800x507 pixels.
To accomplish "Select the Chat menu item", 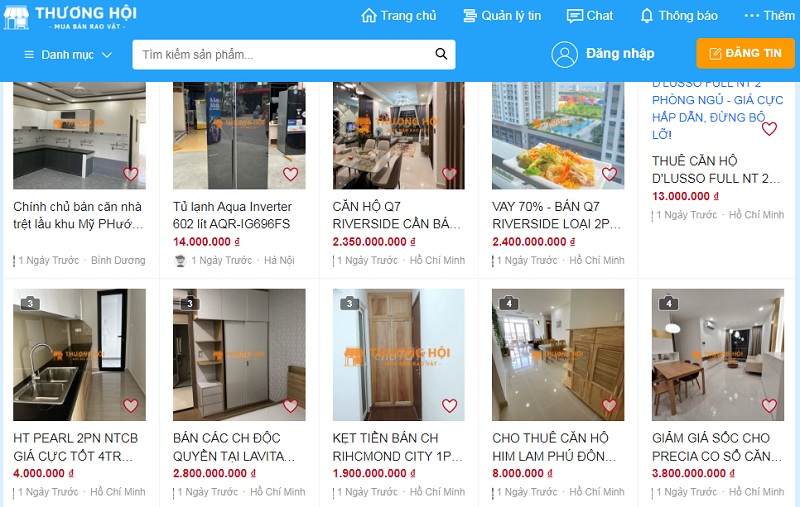I will click(x=590, y=16).
